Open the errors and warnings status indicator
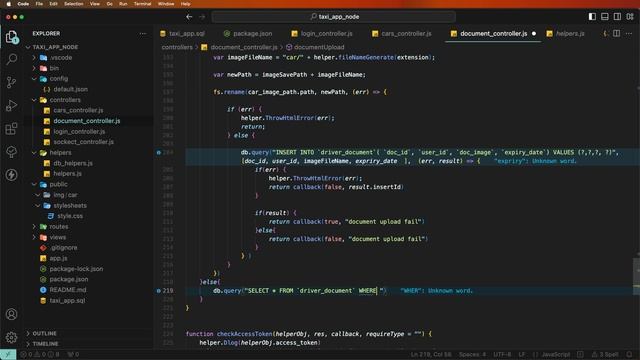640x360 pixels. [40, 354]
